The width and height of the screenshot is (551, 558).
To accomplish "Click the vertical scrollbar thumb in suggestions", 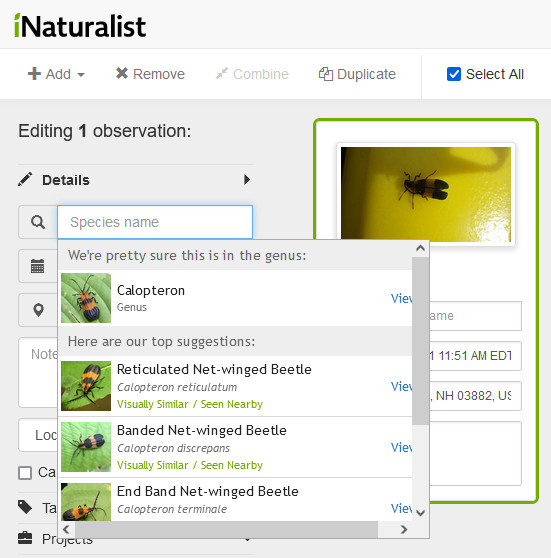I will click(x=420, y=341).
